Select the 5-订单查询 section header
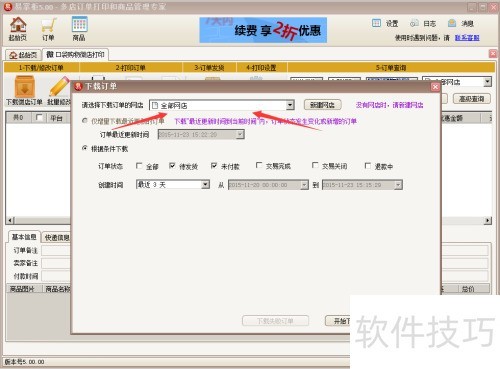 coord(391,68)
